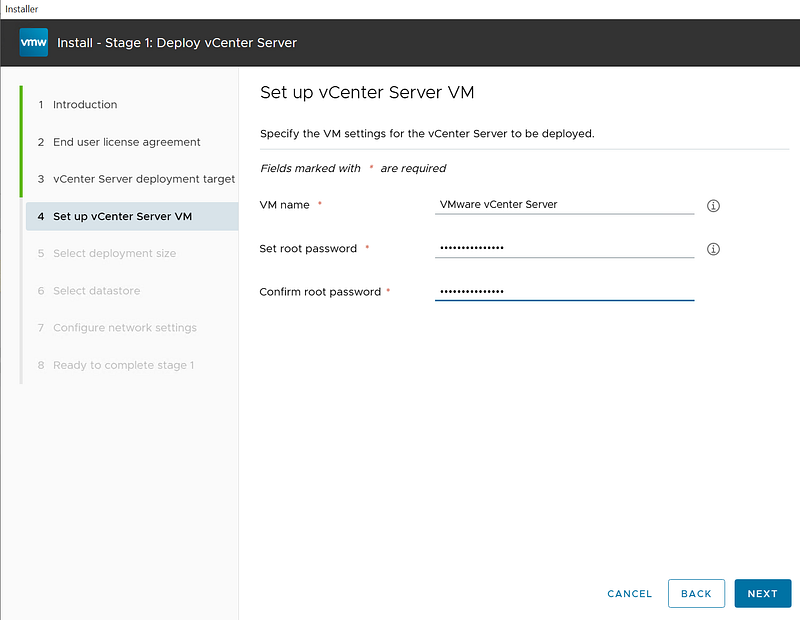Focus the VM name text field
The image size is (800, 620).
pos(564,204)
